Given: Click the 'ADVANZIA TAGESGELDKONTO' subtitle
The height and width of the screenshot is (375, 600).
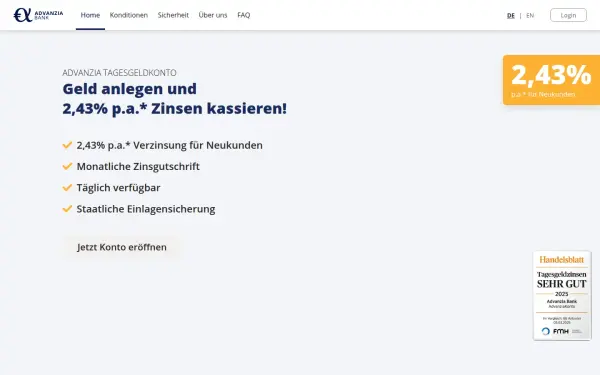Looking at the screenshot, I should [119, 73].
